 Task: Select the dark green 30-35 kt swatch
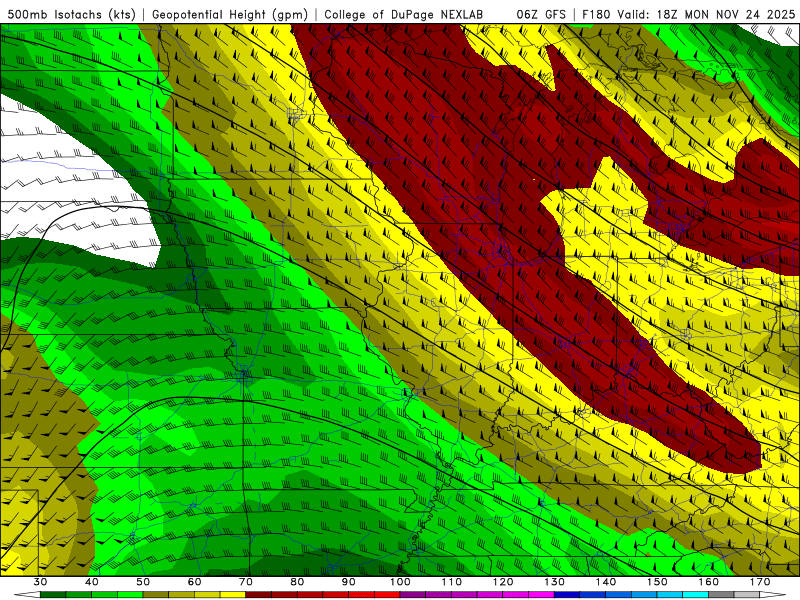pos(53,595)
